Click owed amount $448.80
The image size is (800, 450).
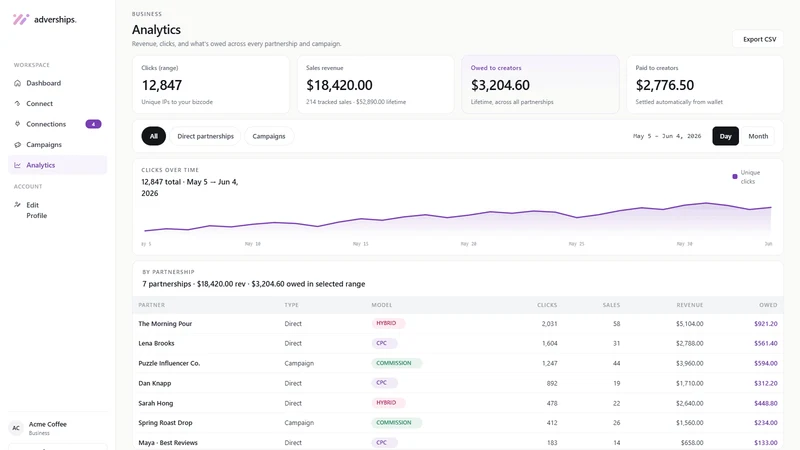click(766, 403)
